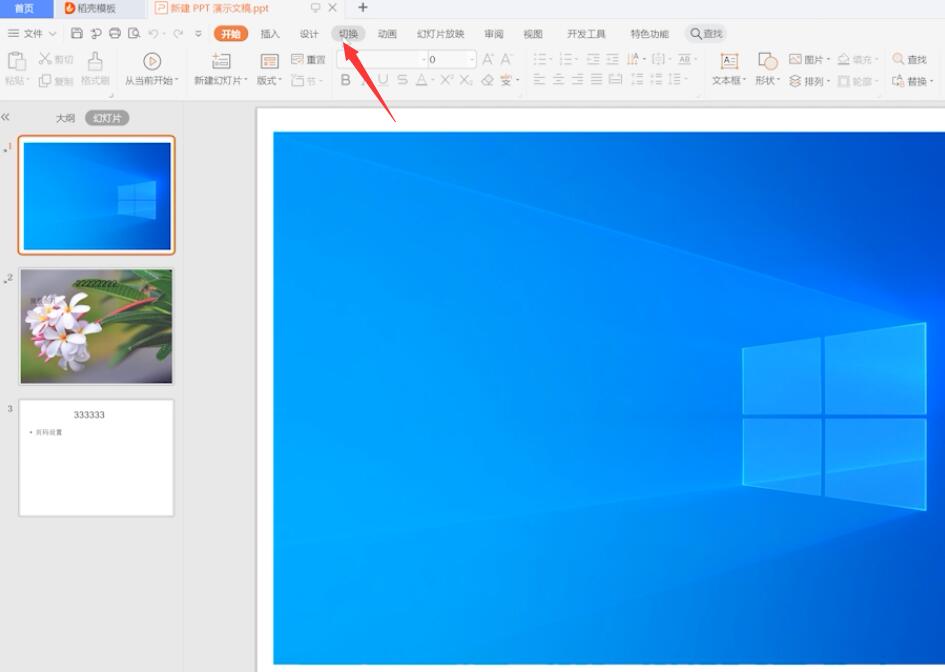Open Print Preview from quick toolbar
Screen dimensions: 945x672
[134, 33]
